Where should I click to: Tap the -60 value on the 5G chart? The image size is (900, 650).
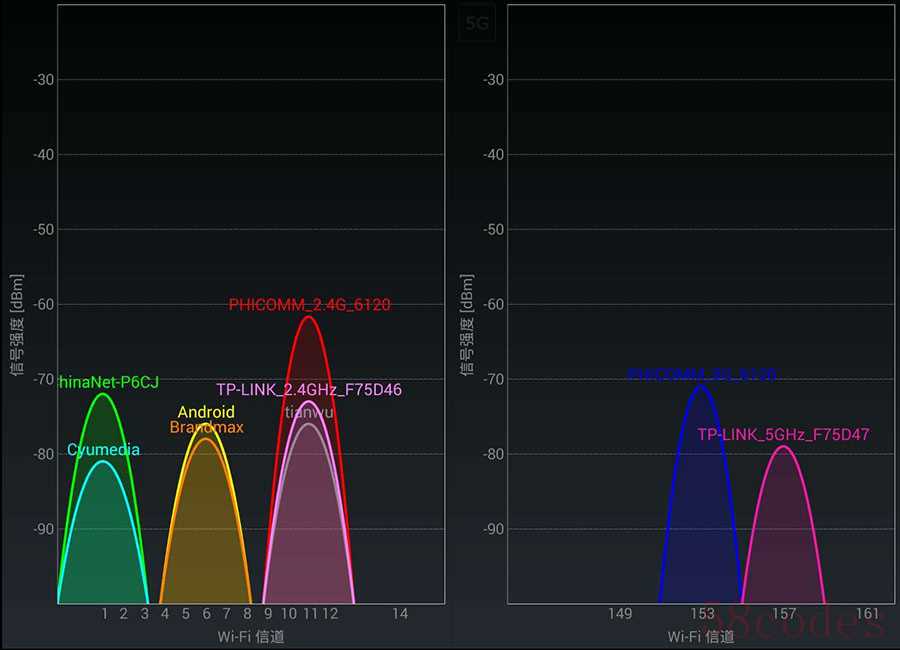(x=494, y=304)
